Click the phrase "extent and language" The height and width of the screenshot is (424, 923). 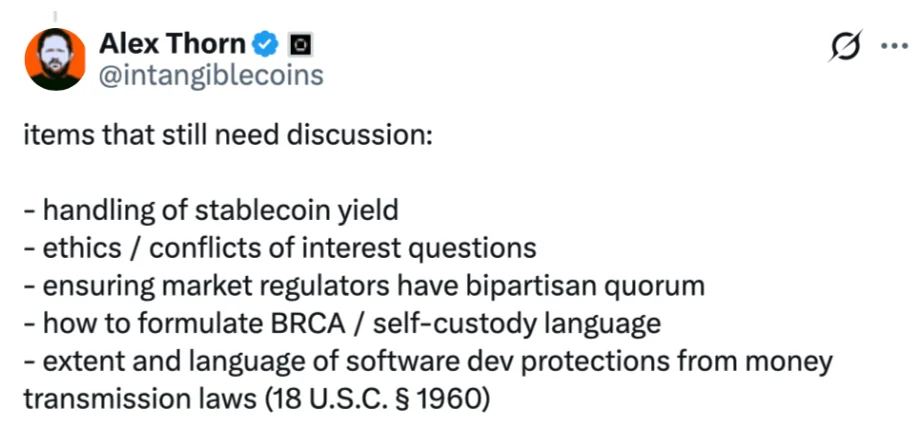(161, 360)
